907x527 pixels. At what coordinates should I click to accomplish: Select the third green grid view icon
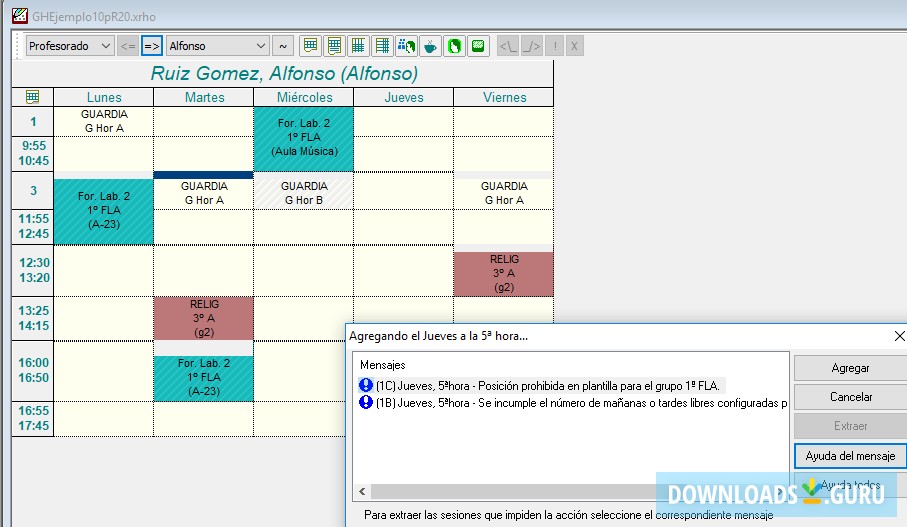358,46
